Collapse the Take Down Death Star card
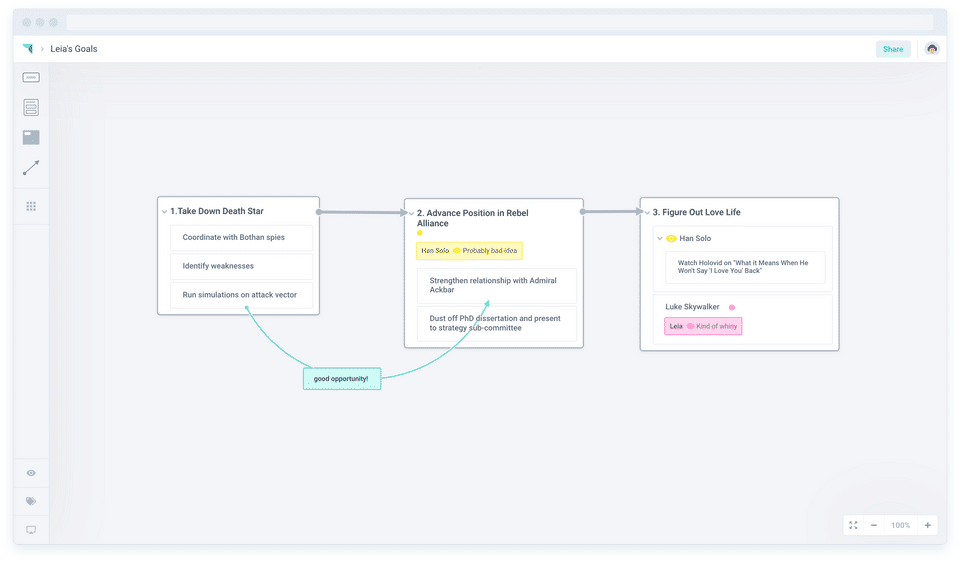This screenshot has height=562, width=960. click(164, 212)
